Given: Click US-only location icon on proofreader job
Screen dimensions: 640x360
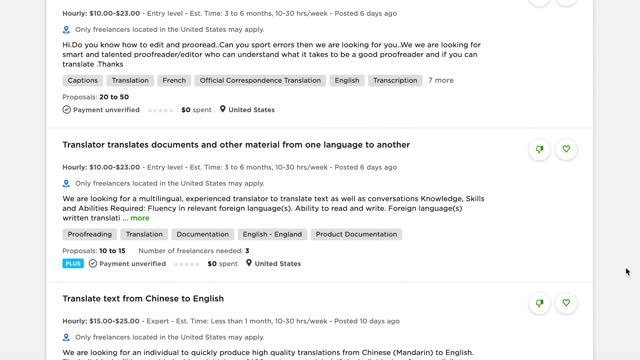Looking at the screenshot, I should tap(66, 30).
